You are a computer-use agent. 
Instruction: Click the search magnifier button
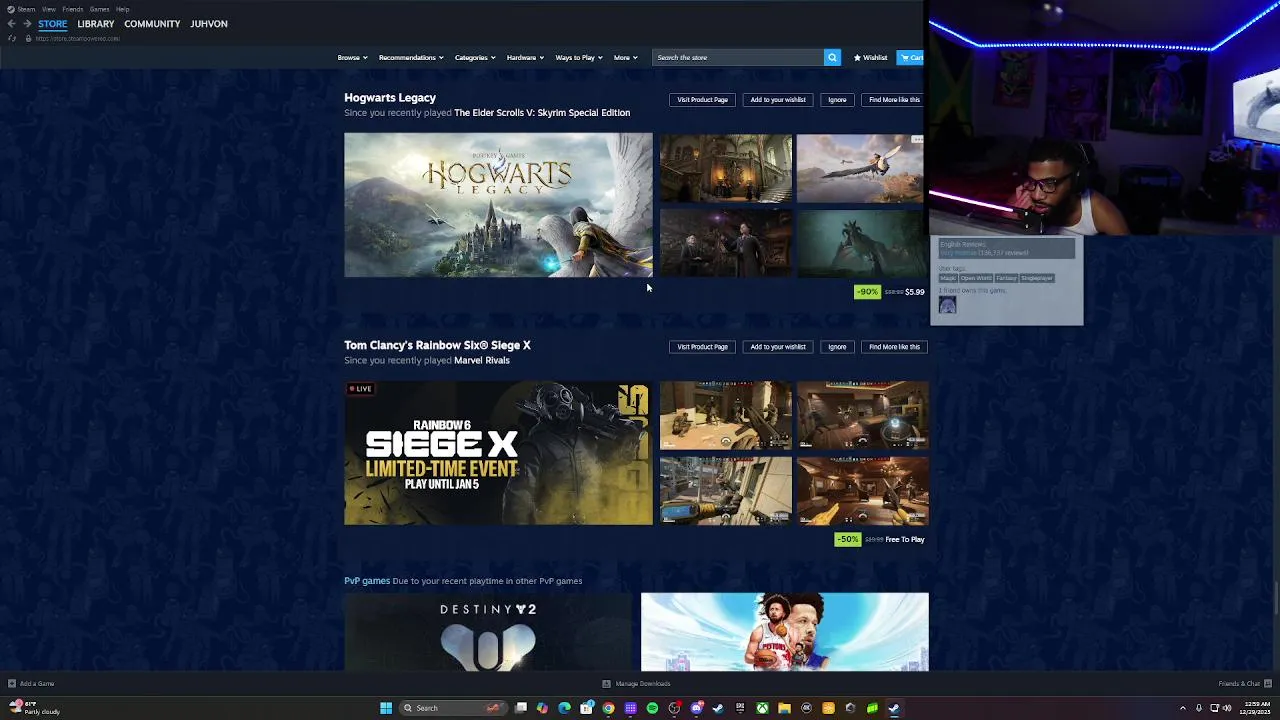coord(832,58)
